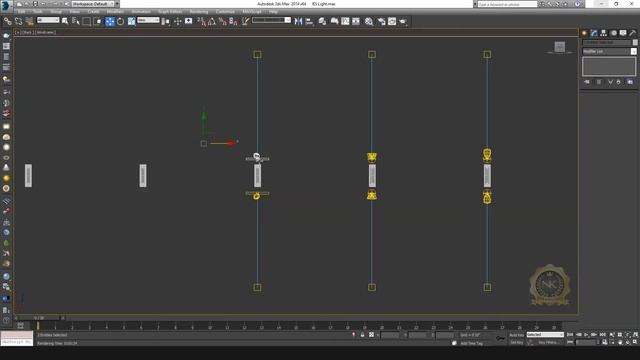Image resolution: width=640 pixels, height=360 pixels.
Task: Switch to the Create command panel tab
Action: point(584,33)
